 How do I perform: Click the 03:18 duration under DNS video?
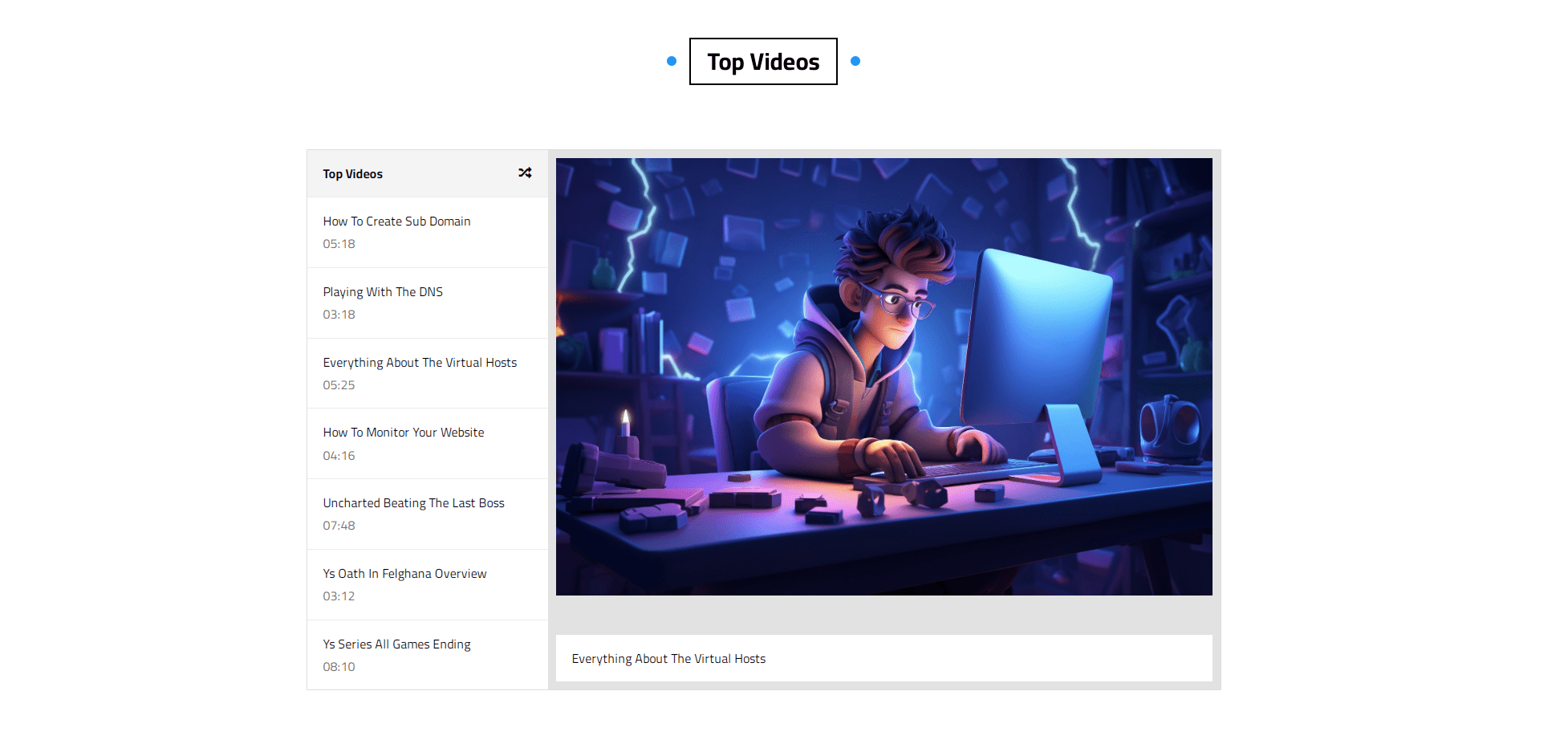339,315
